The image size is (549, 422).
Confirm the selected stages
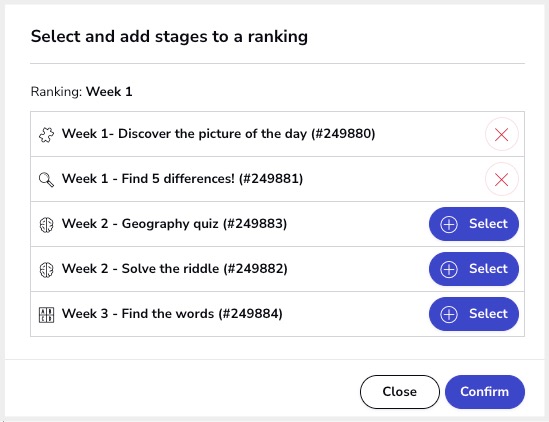[x=485, y=392]
